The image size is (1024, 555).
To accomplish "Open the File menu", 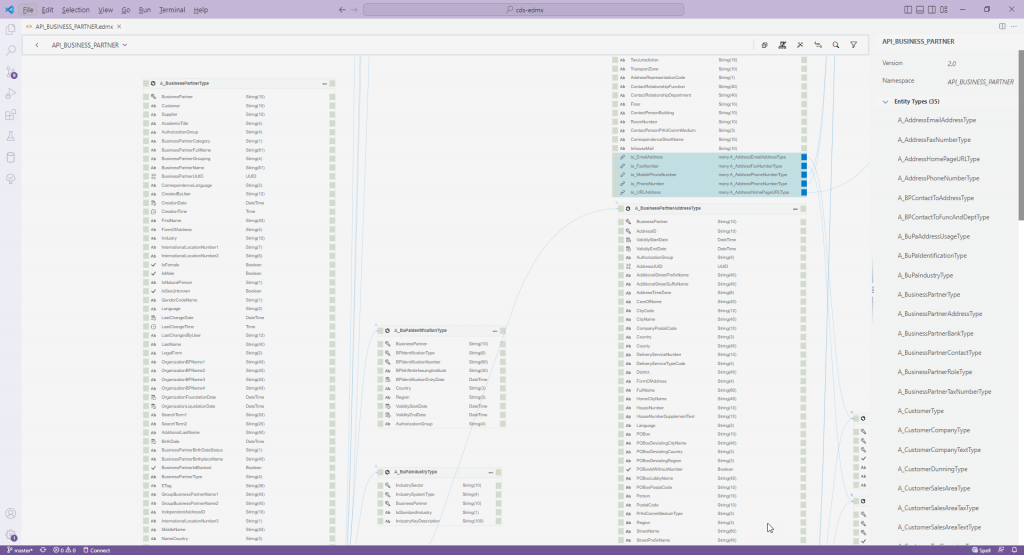I will (27, 10).
